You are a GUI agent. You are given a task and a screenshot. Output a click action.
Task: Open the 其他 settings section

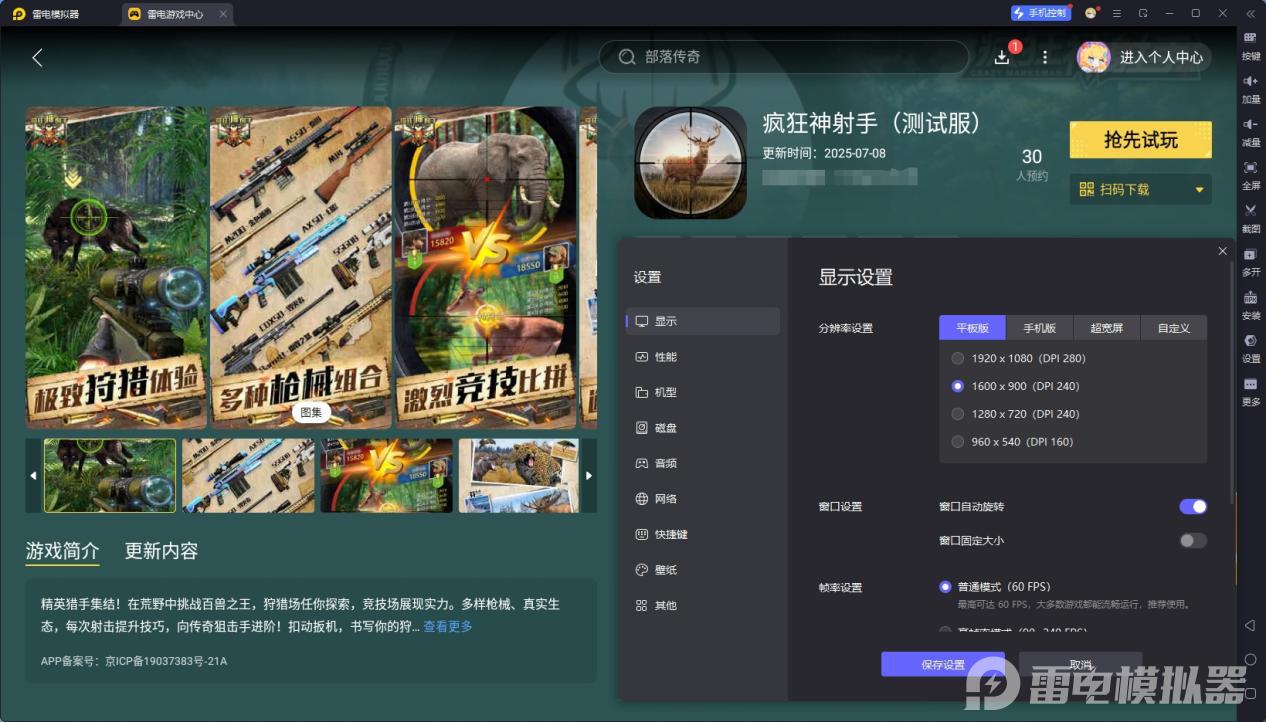click(703, 606)
